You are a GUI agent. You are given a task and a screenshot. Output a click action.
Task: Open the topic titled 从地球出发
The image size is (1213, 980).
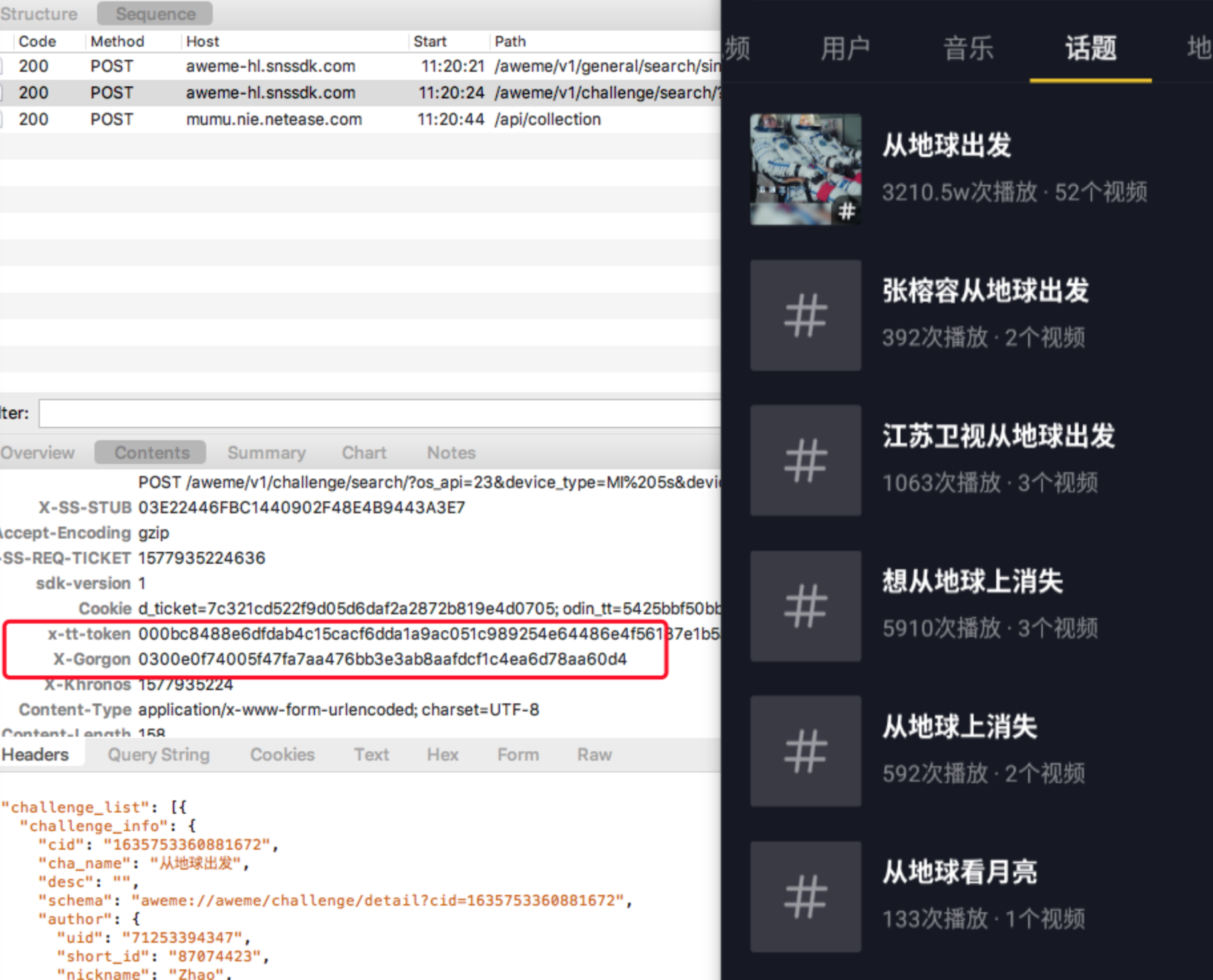pyautogui.click(x=946, y=145)
